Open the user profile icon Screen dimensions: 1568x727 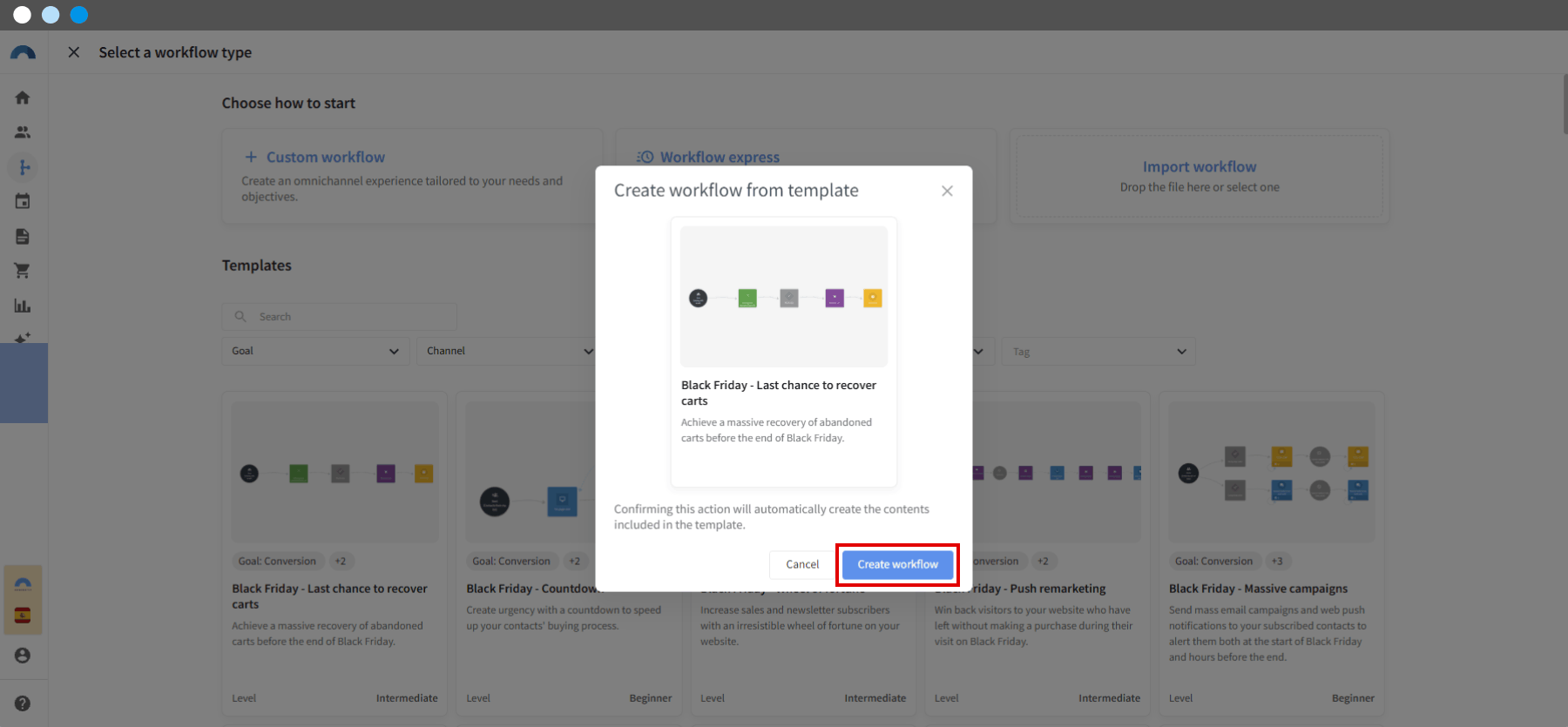[x=23, y=656]
